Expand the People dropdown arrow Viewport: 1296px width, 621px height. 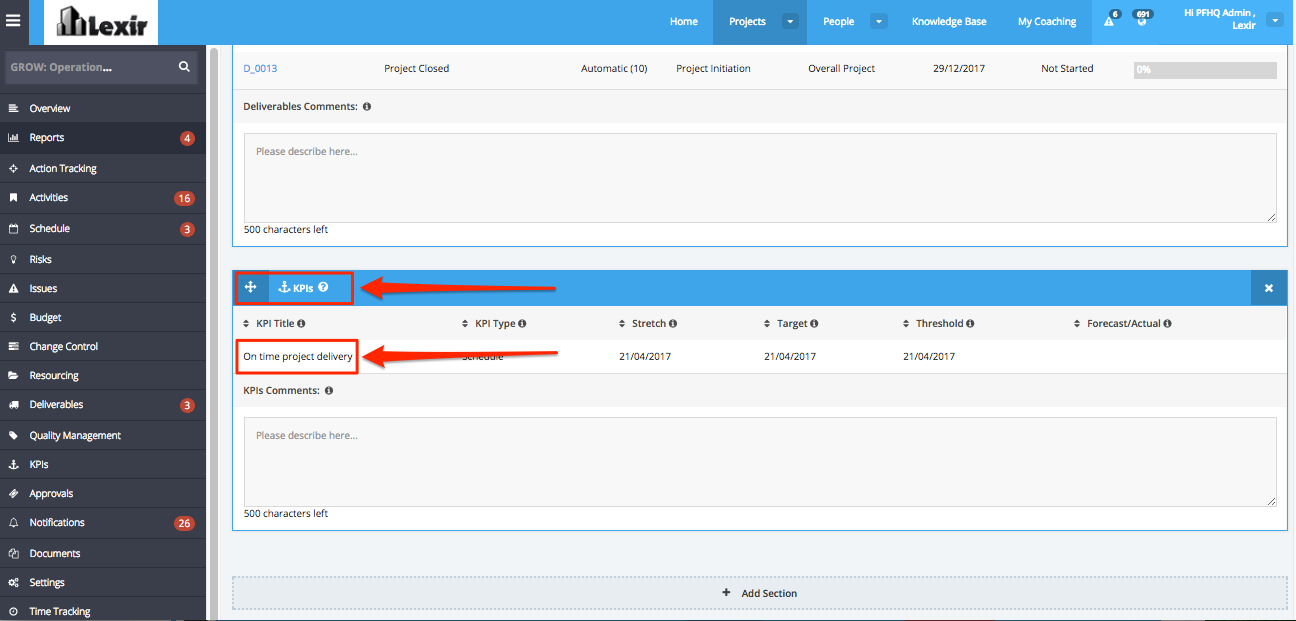tap(879, 21)
